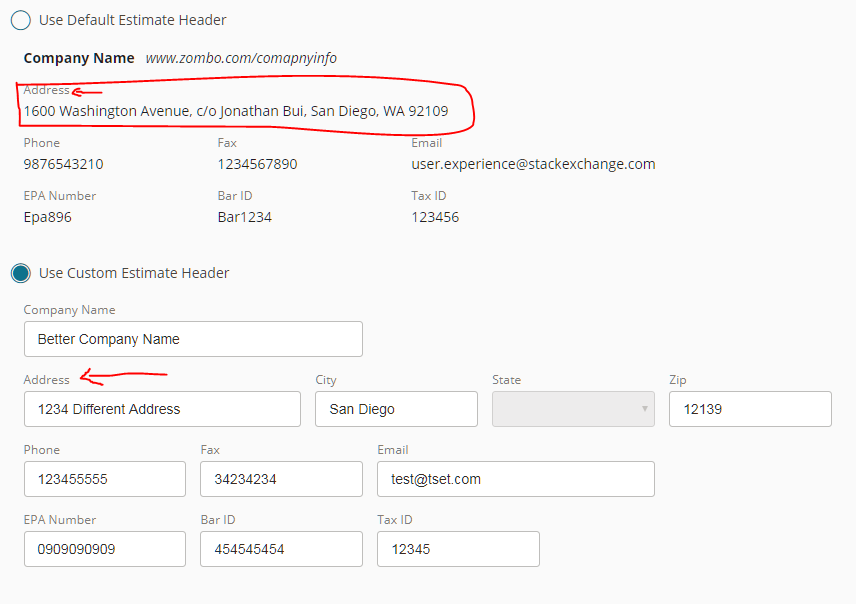Click the EPA Number field showing 0909090909
Viewport: 856px width, 604px height.
click(x=105, y=549)
